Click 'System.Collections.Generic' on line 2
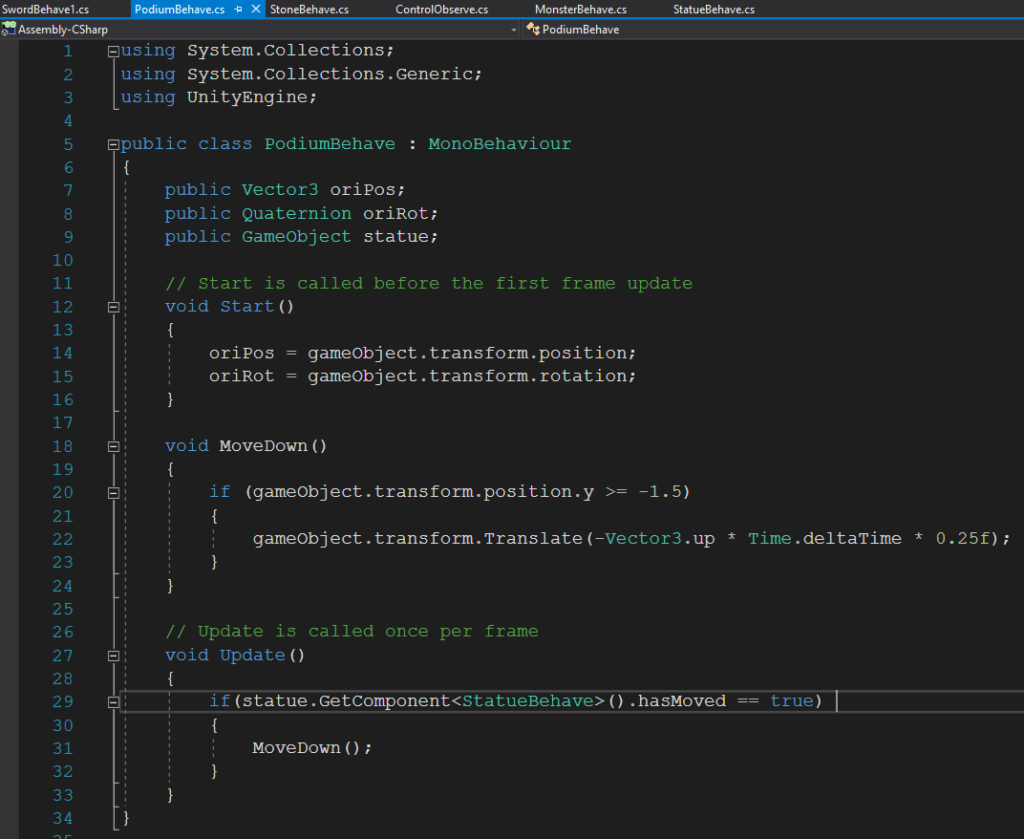This screenshot has width=1024, height=839. point(330,74)
